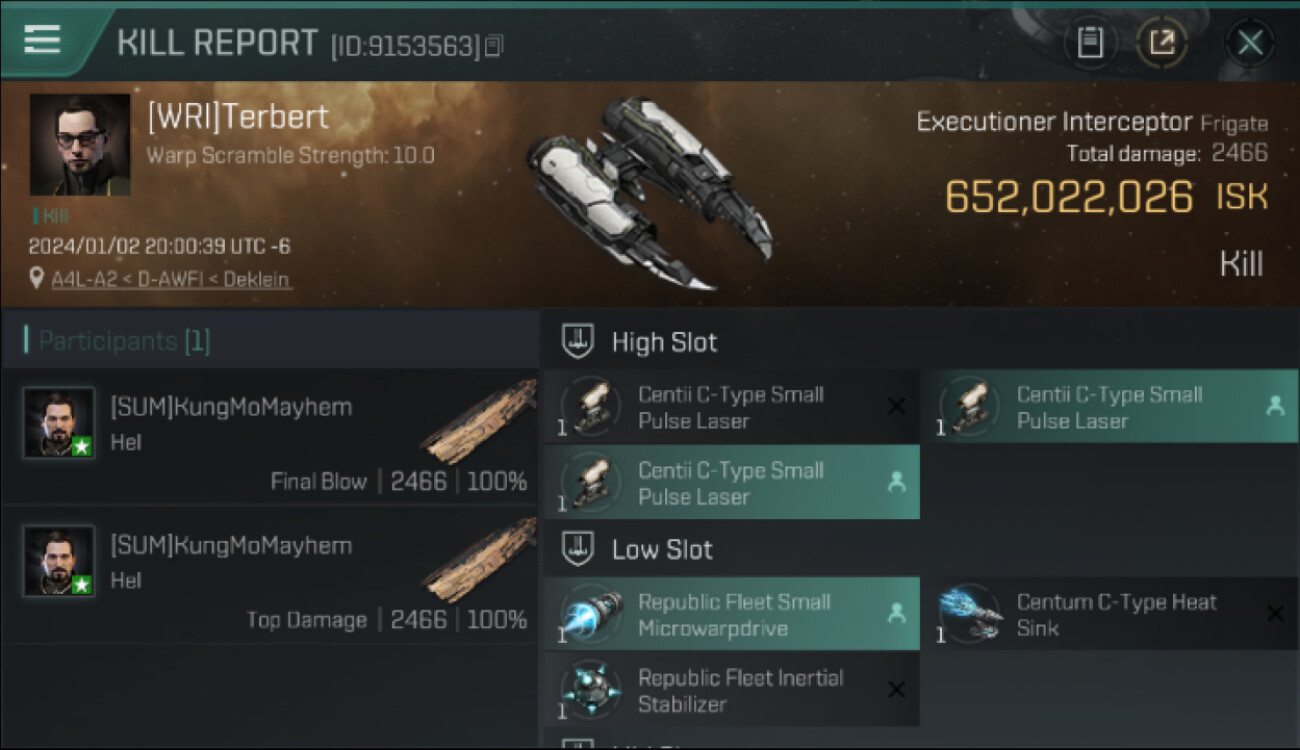Click the Republic Fleet Small Microwarpdrive icon
The width and height of the screenshot is (1300, 750).
591,614
